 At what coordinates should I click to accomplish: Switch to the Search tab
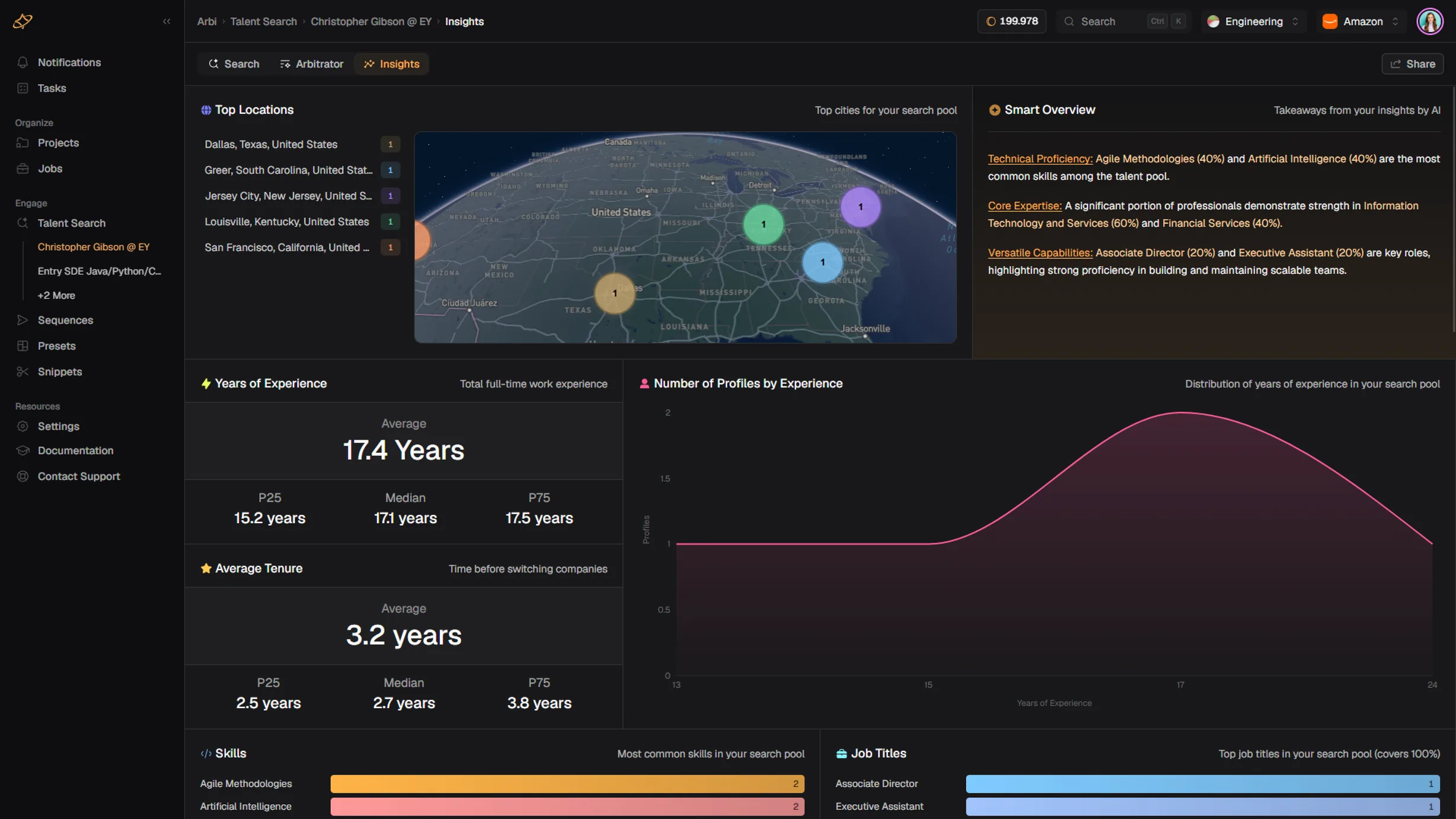click(234, 64)
